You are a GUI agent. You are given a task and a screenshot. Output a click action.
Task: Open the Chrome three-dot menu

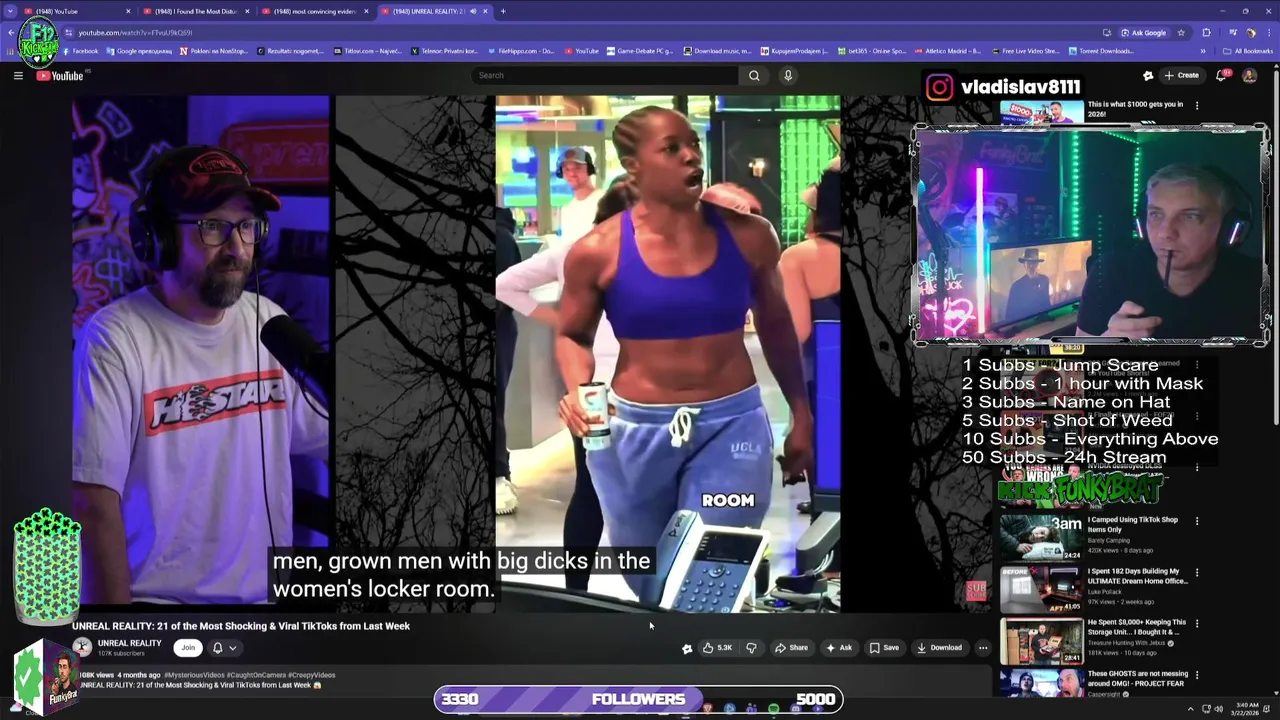[1269, 32]
